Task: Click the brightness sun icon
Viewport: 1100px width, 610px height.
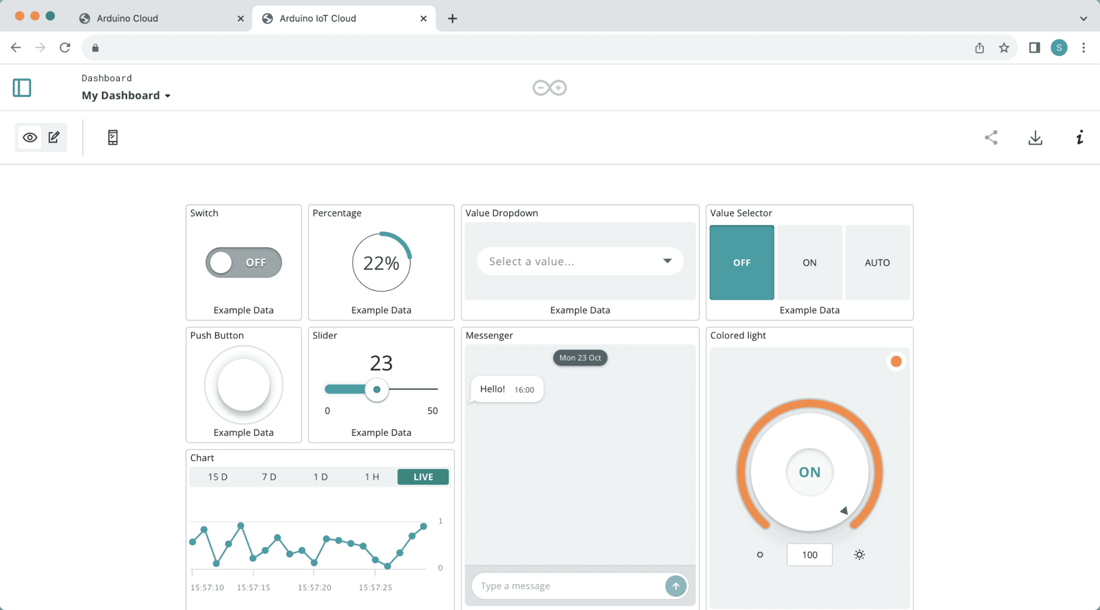Action: coord(859,555)
